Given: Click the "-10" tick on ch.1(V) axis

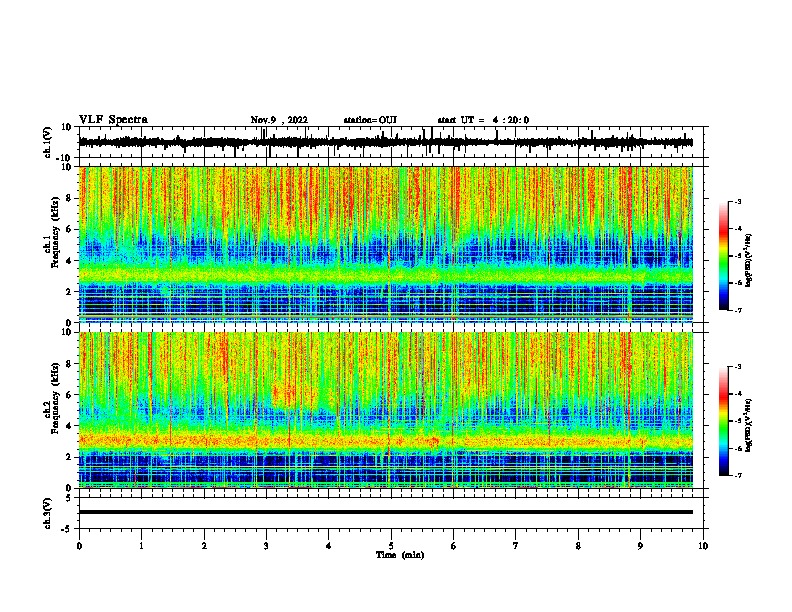Looking at the screenshot, I should point(65,157).
